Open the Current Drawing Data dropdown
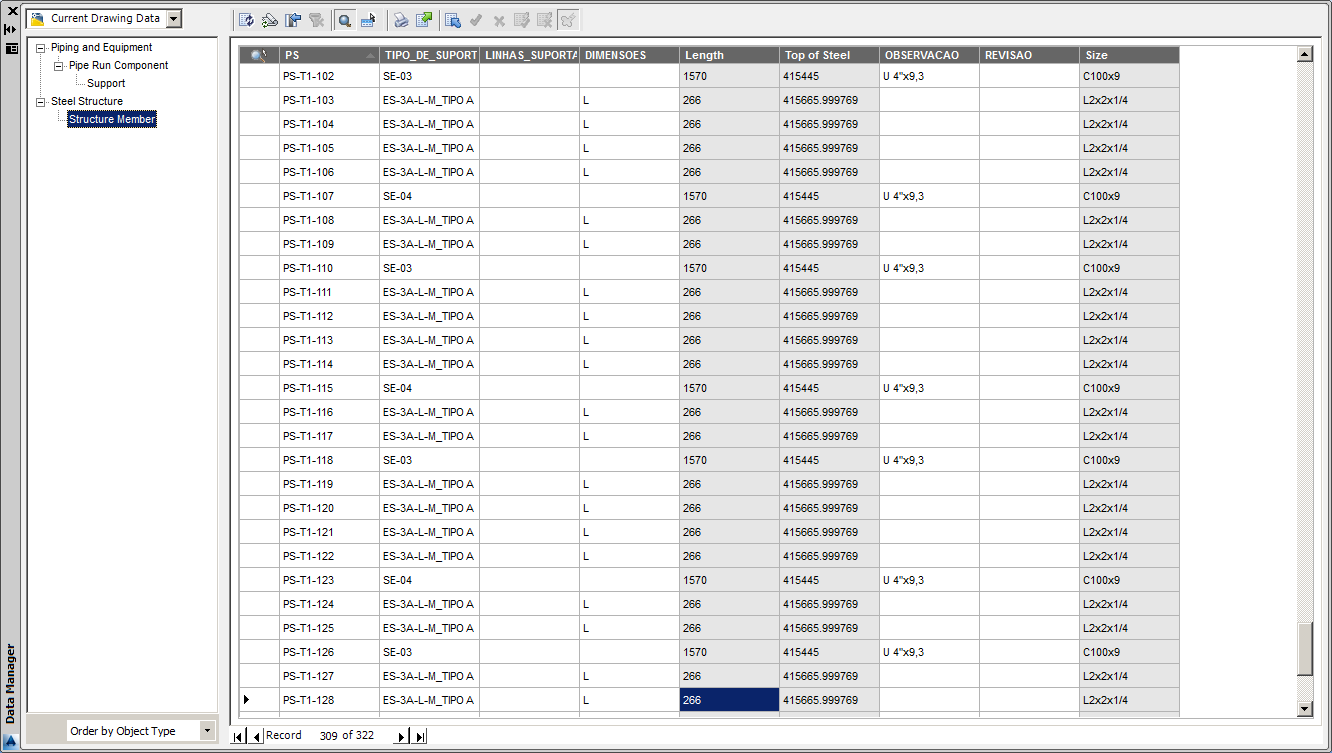This screenshot has width=1332, height=753. 174,18
